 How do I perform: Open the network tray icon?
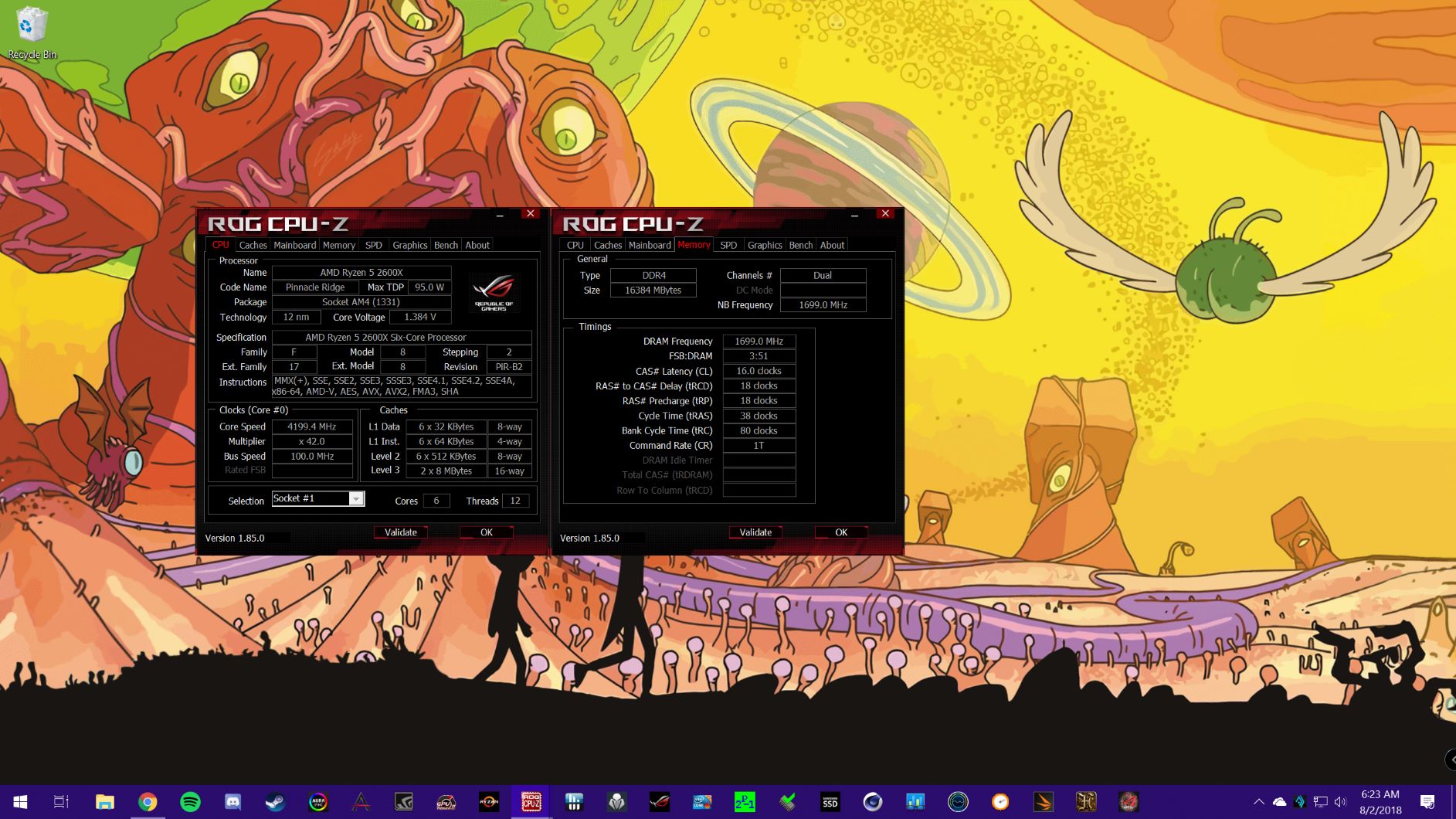1320,802
